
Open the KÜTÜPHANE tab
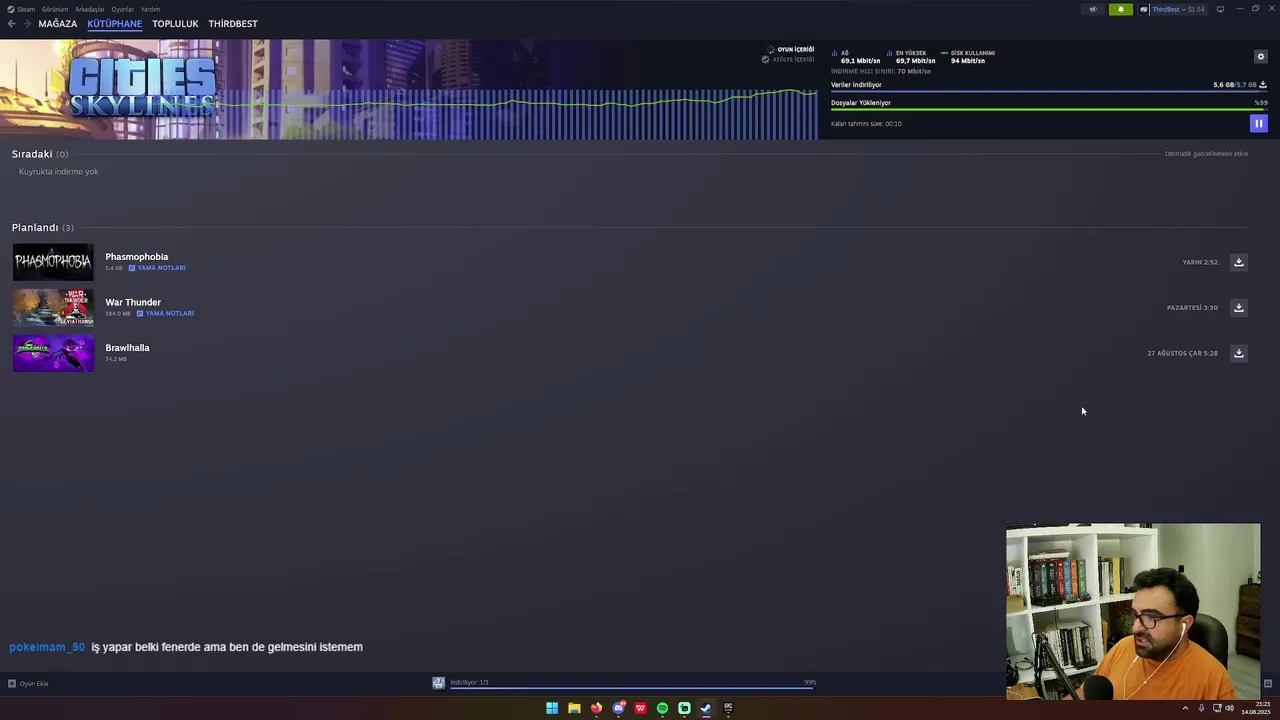[x=115, y=23]
